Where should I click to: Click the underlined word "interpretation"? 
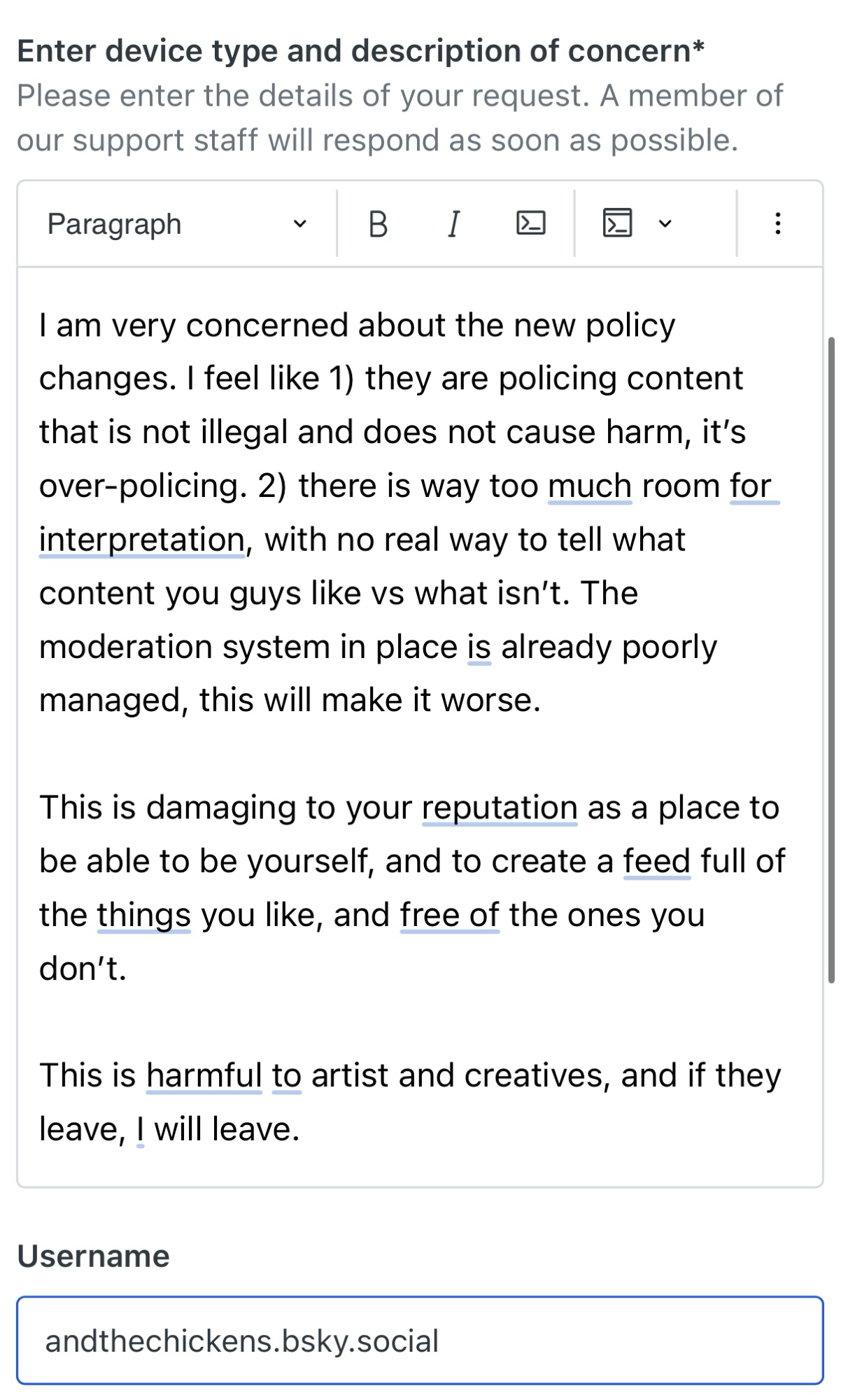(142, 540)
